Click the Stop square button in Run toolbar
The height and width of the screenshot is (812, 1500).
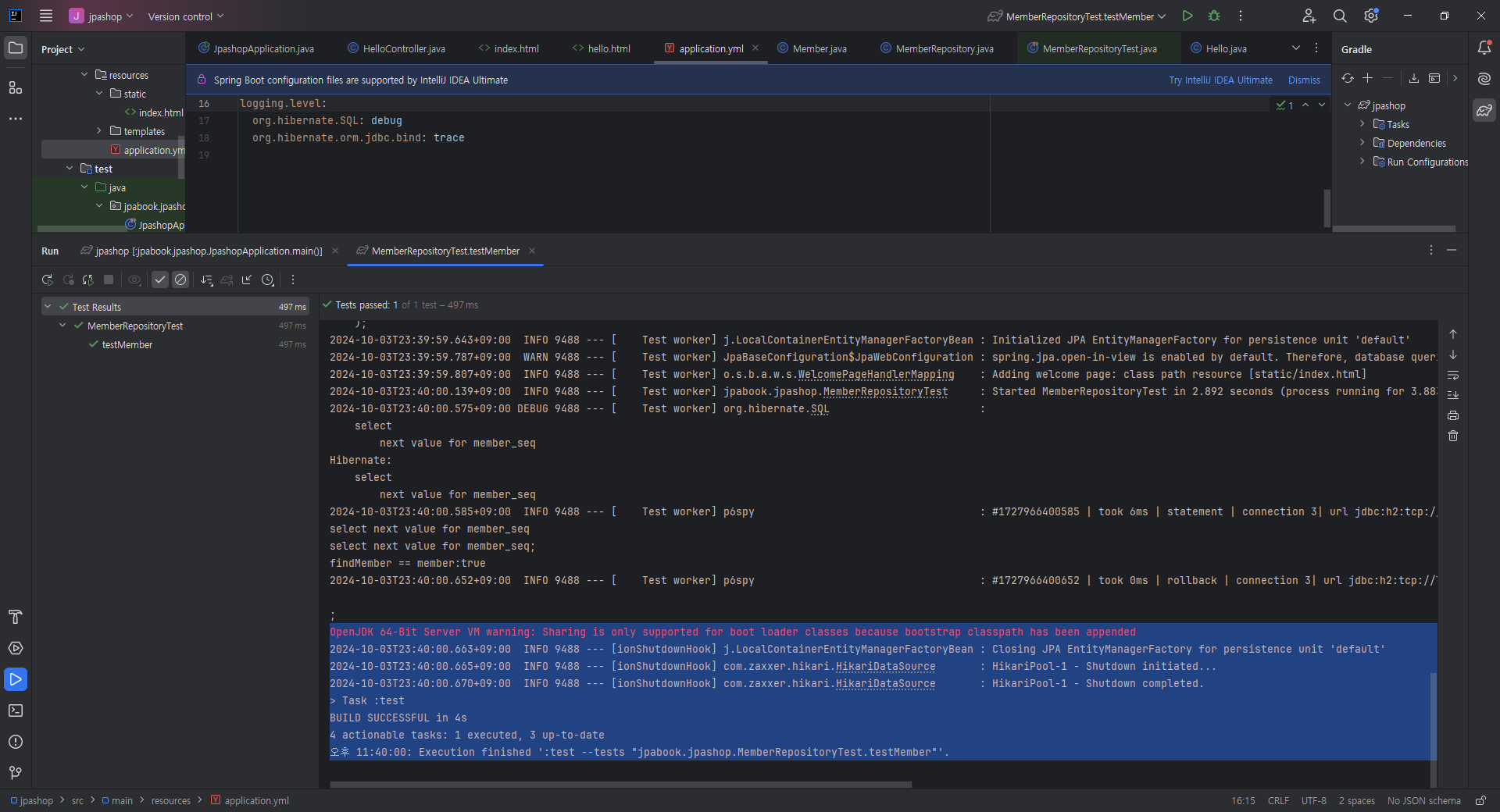(109, 280)
